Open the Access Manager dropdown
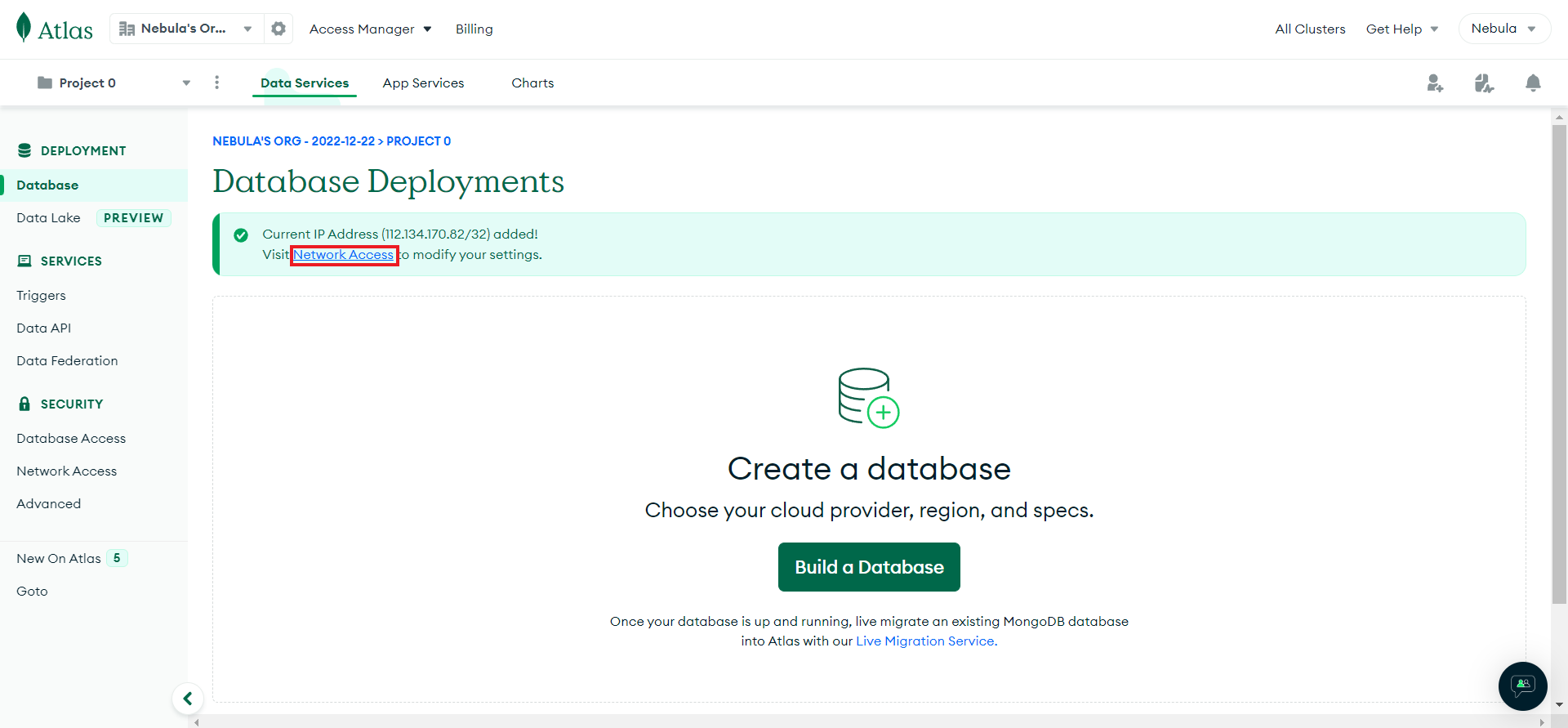 pyautogui.click(x=370, y=29)
